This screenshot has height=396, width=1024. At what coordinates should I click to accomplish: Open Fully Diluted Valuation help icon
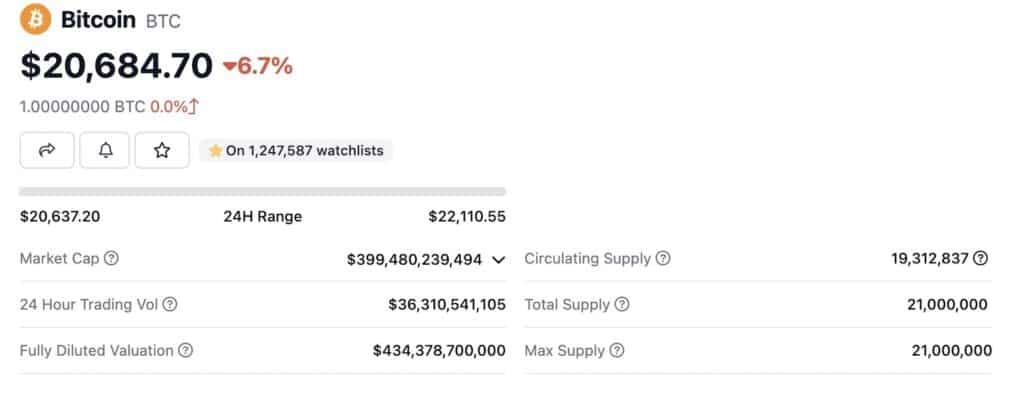(185, 350)
